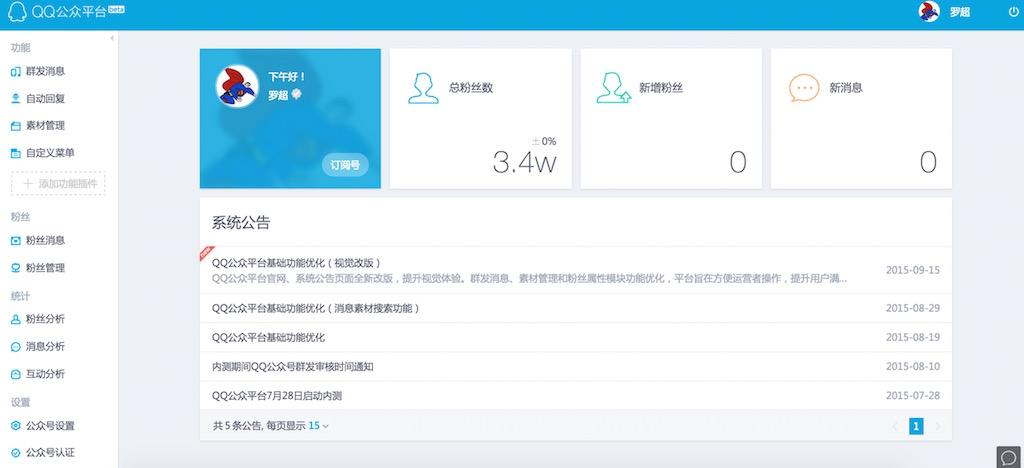Viewport: 1024px width, 468px height.
Task: Select page 1 in pagination
Action: [916, 426]
